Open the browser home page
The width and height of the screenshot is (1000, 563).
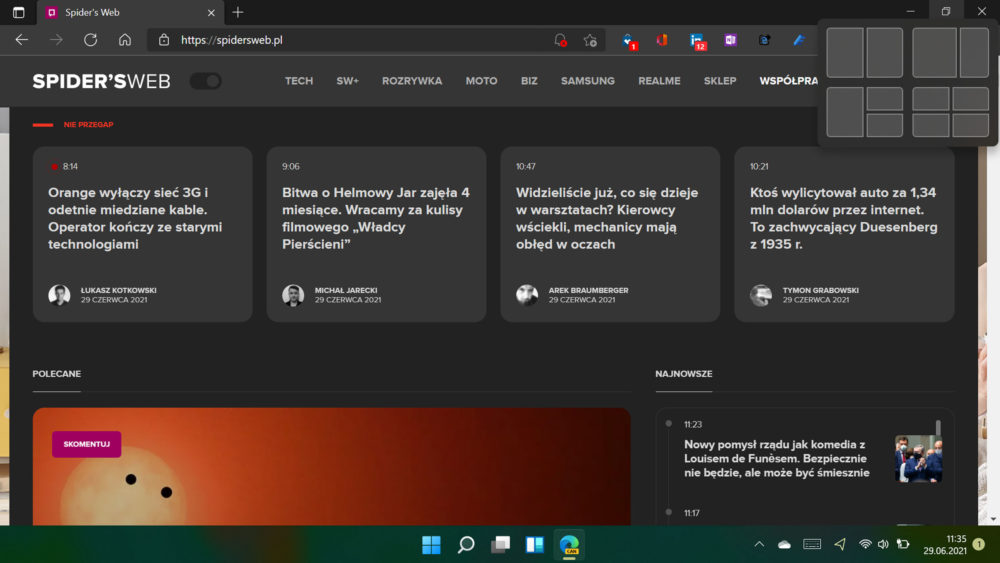tap(125, 40)
